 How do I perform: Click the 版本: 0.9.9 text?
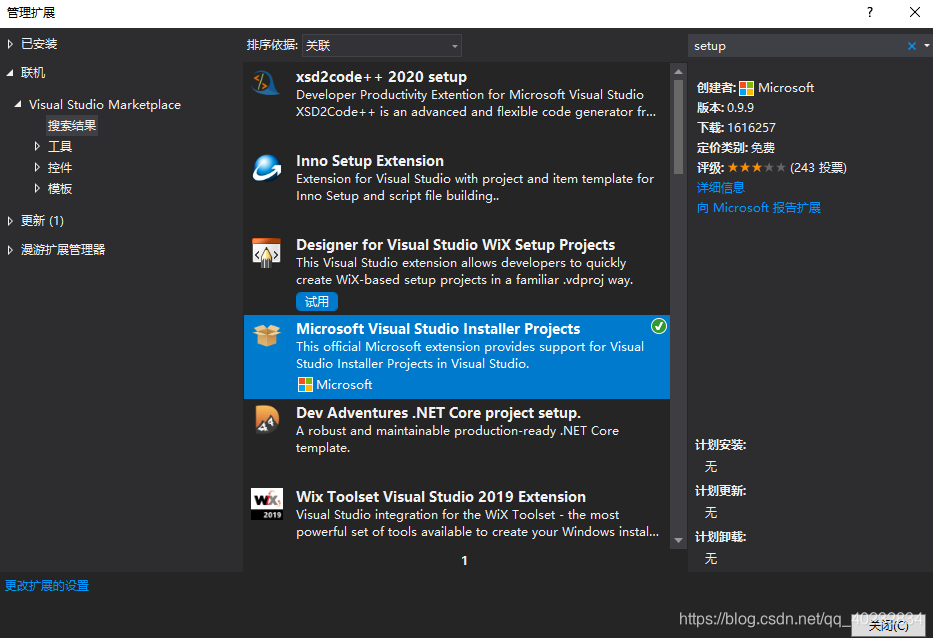[725, 108]
